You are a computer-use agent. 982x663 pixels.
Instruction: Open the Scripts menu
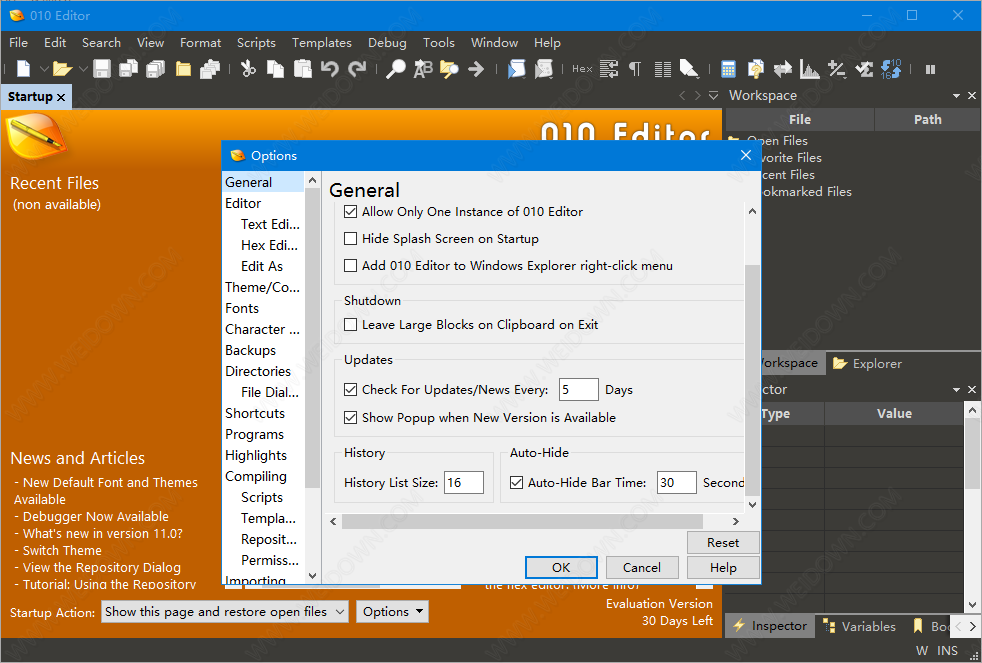[256, 43]
